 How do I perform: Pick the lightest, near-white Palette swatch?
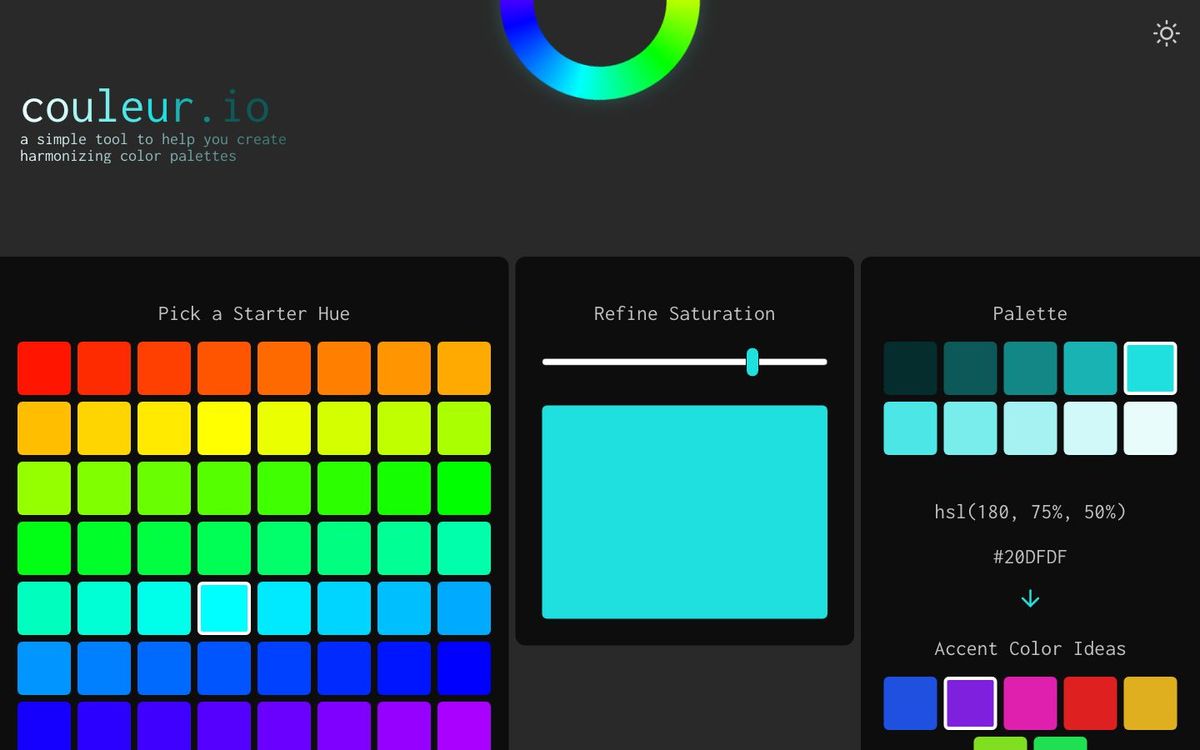(x=1150, y=428)
